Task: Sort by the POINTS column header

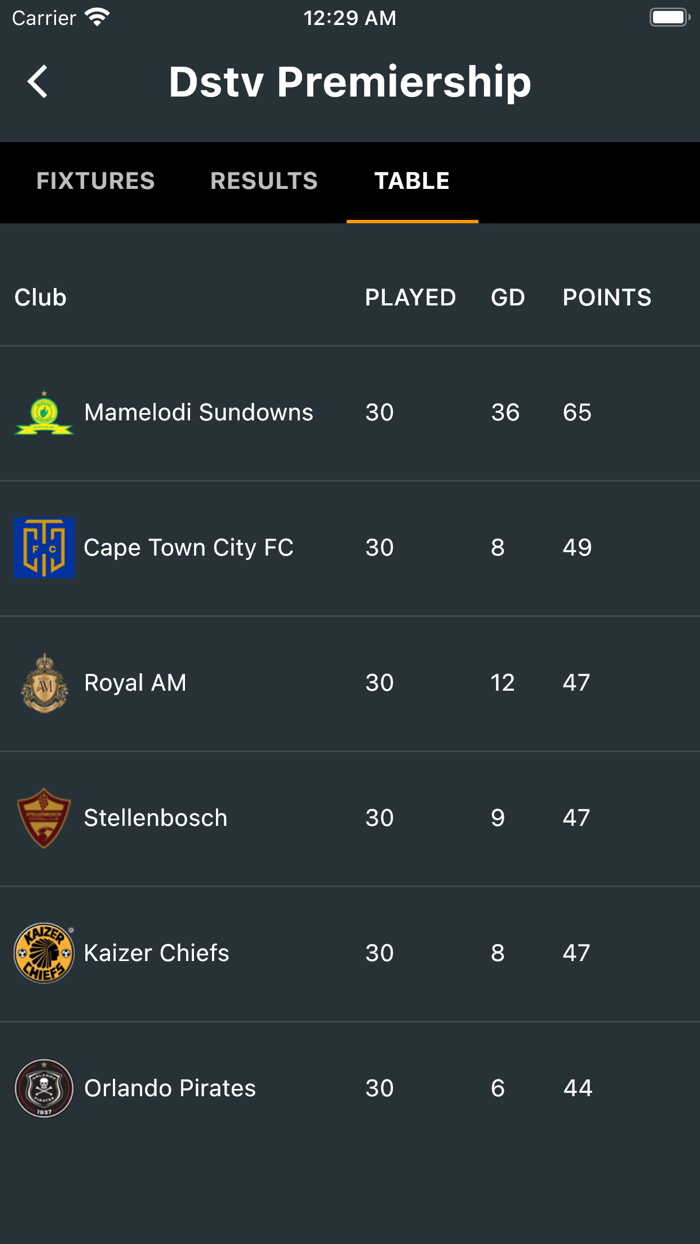Action: coord(607,297)
